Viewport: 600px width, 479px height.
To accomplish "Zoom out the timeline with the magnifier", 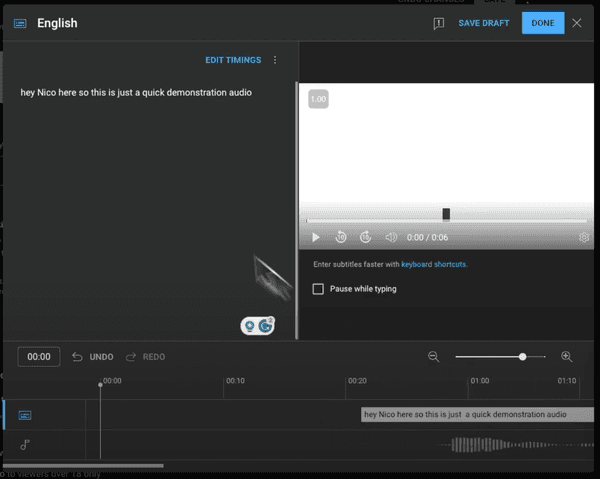I will coord(434,356).
